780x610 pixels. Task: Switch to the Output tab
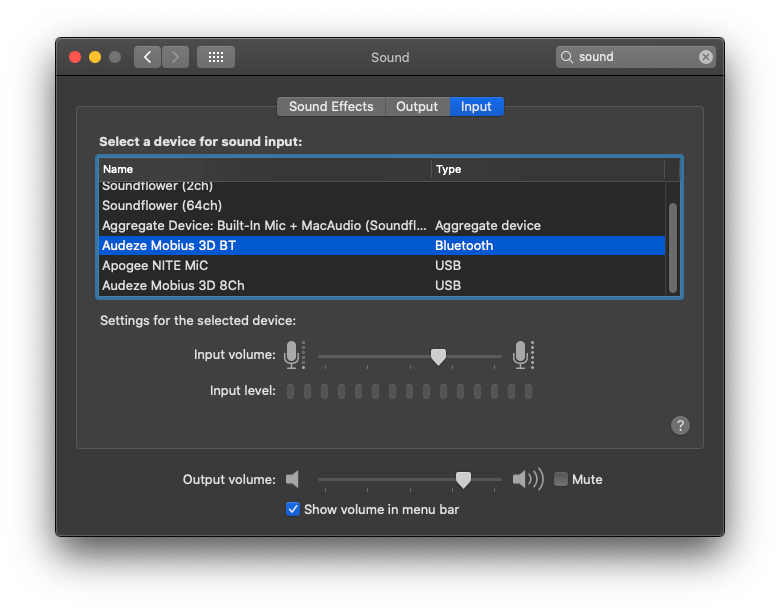(x=417, y=106)
